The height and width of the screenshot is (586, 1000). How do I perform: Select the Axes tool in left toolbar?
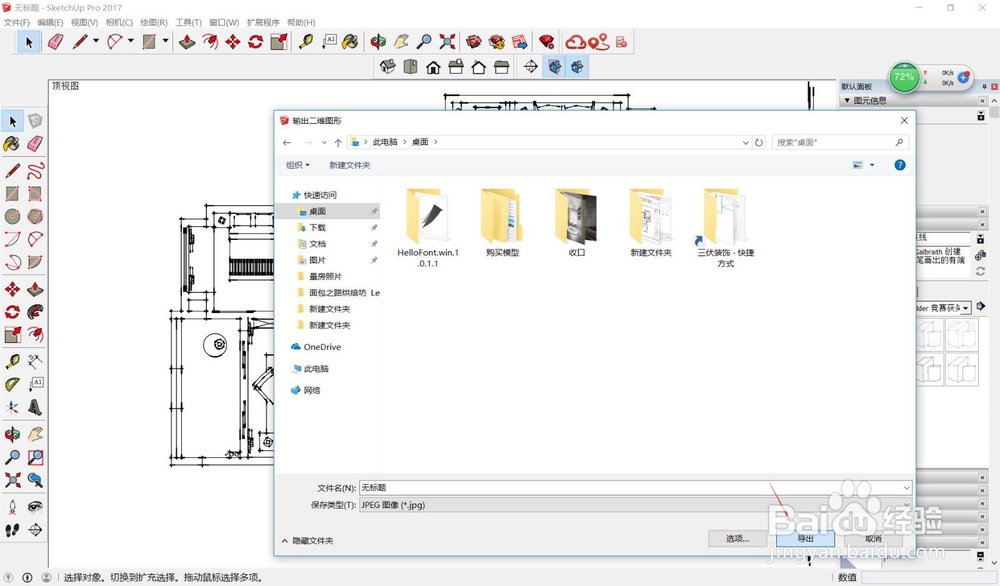(x=12, y=407)
